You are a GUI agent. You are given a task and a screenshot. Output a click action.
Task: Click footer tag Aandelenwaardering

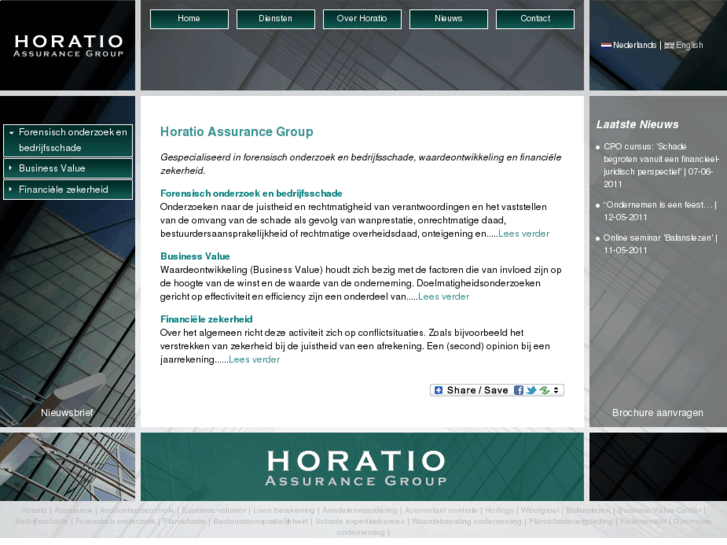pyautogui.click(x=360, y=510)
